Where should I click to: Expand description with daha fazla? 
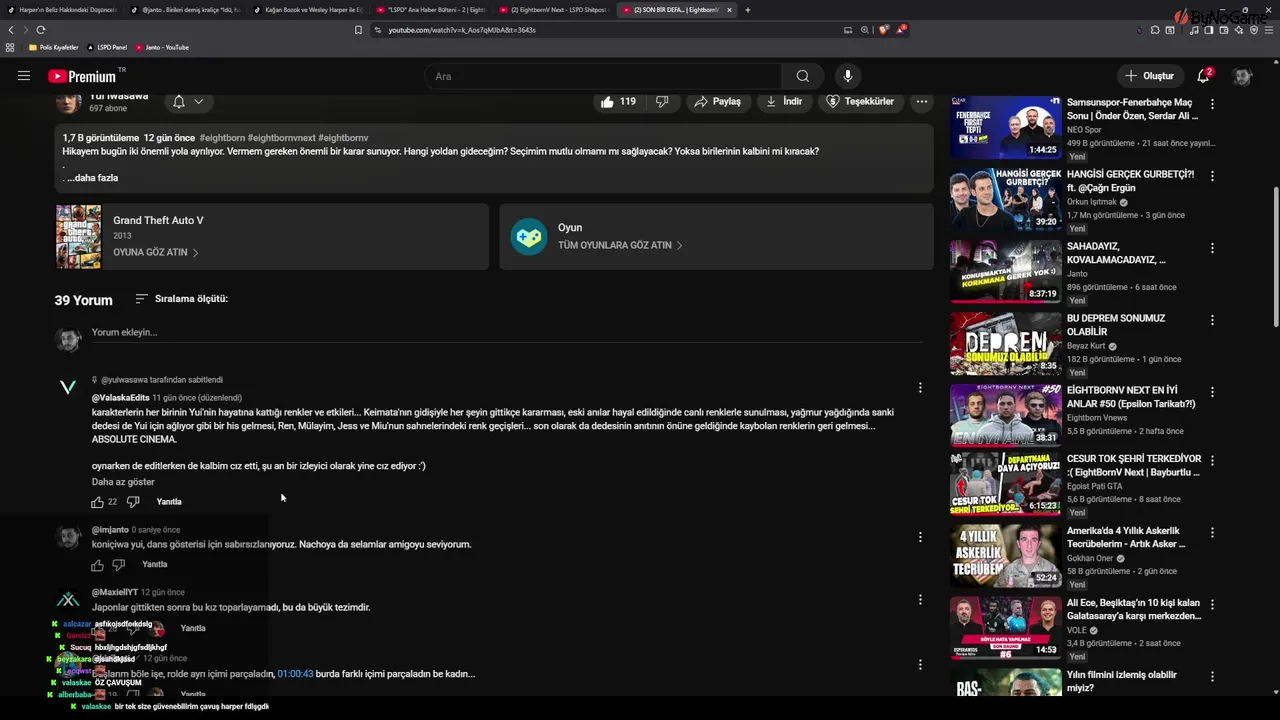coord(94,178)
